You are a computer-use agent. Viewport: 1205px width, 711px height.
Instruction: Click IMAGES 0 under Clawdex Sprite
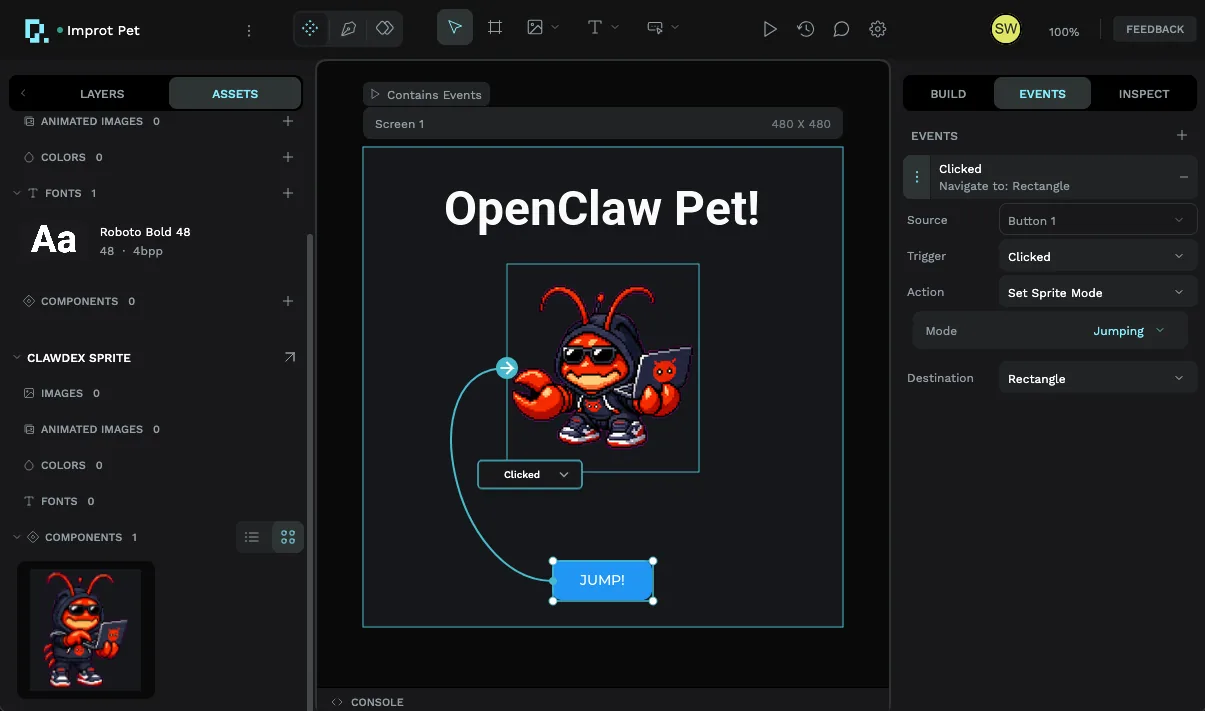62,393
